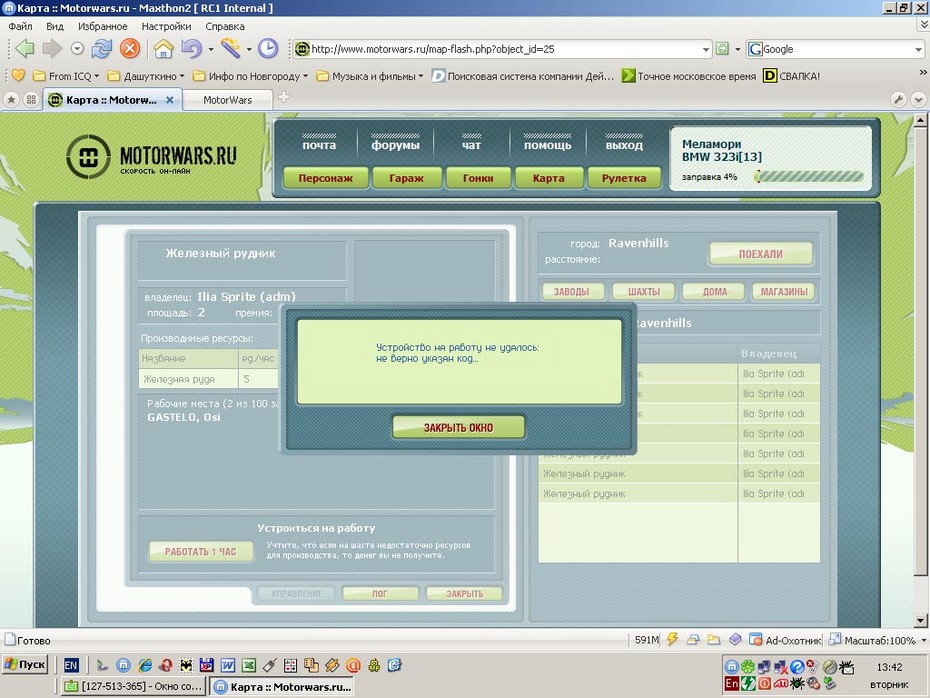Click the ШАХТЫ filter button

(x=644, y=292)
